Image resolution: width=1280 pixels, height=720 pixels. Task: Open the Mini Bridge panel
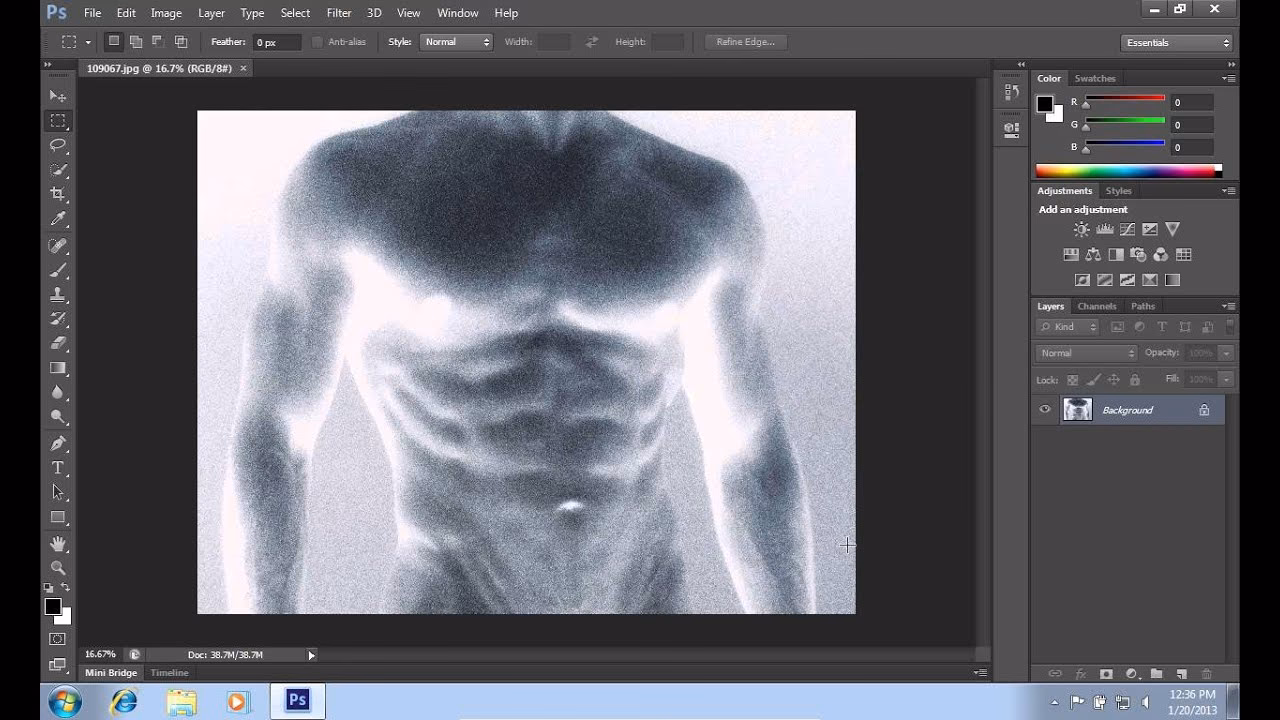coord(110,672)
